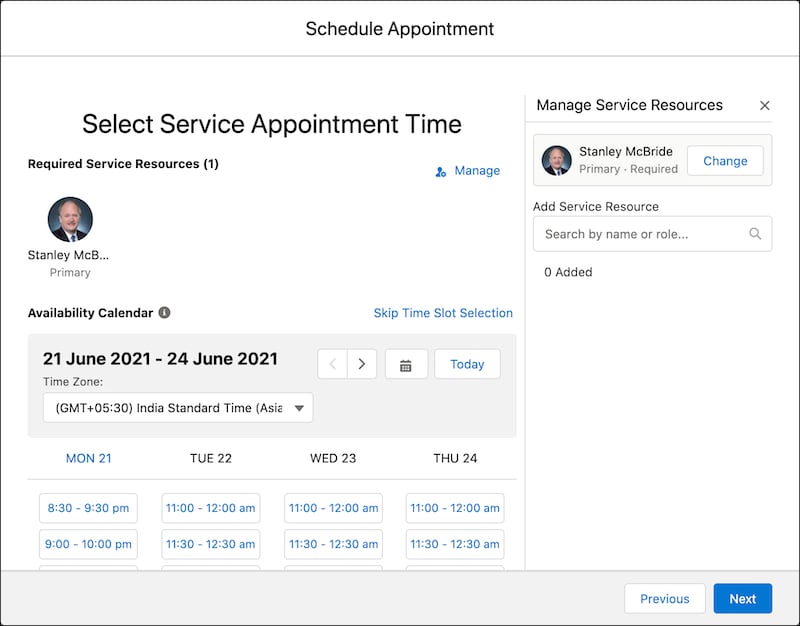Pick Wednesday 11:00 - 12:00 am slot

pyautogui.click(x=333, y=508)
